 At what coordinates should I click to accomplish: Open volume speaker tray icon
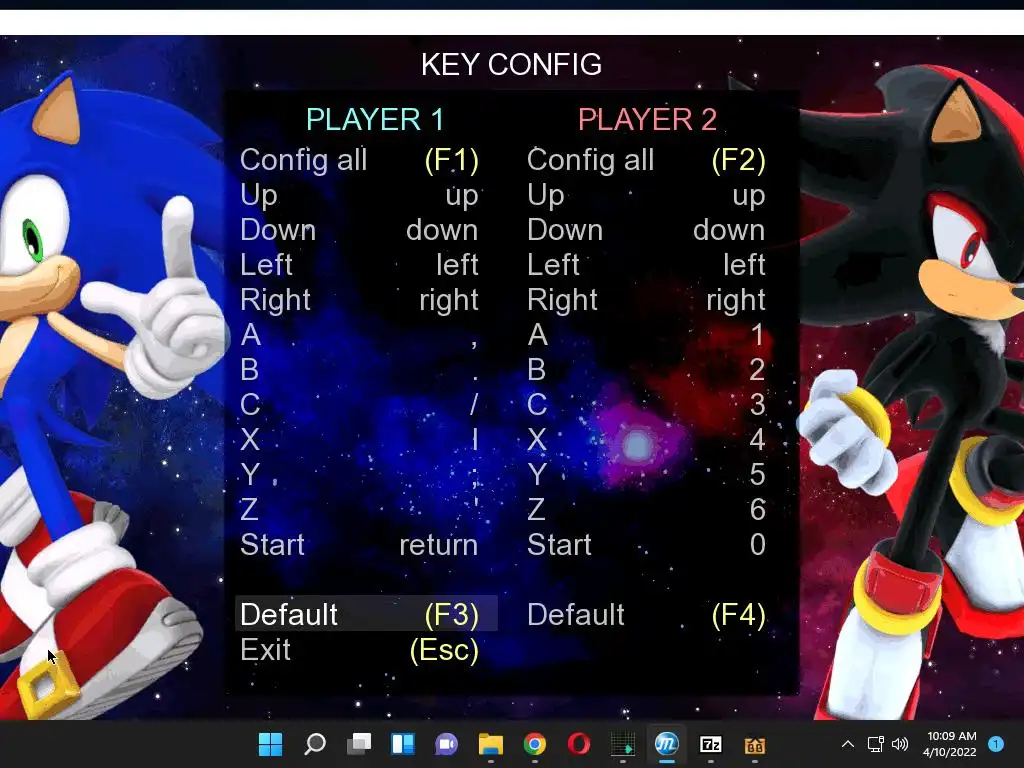900,744
